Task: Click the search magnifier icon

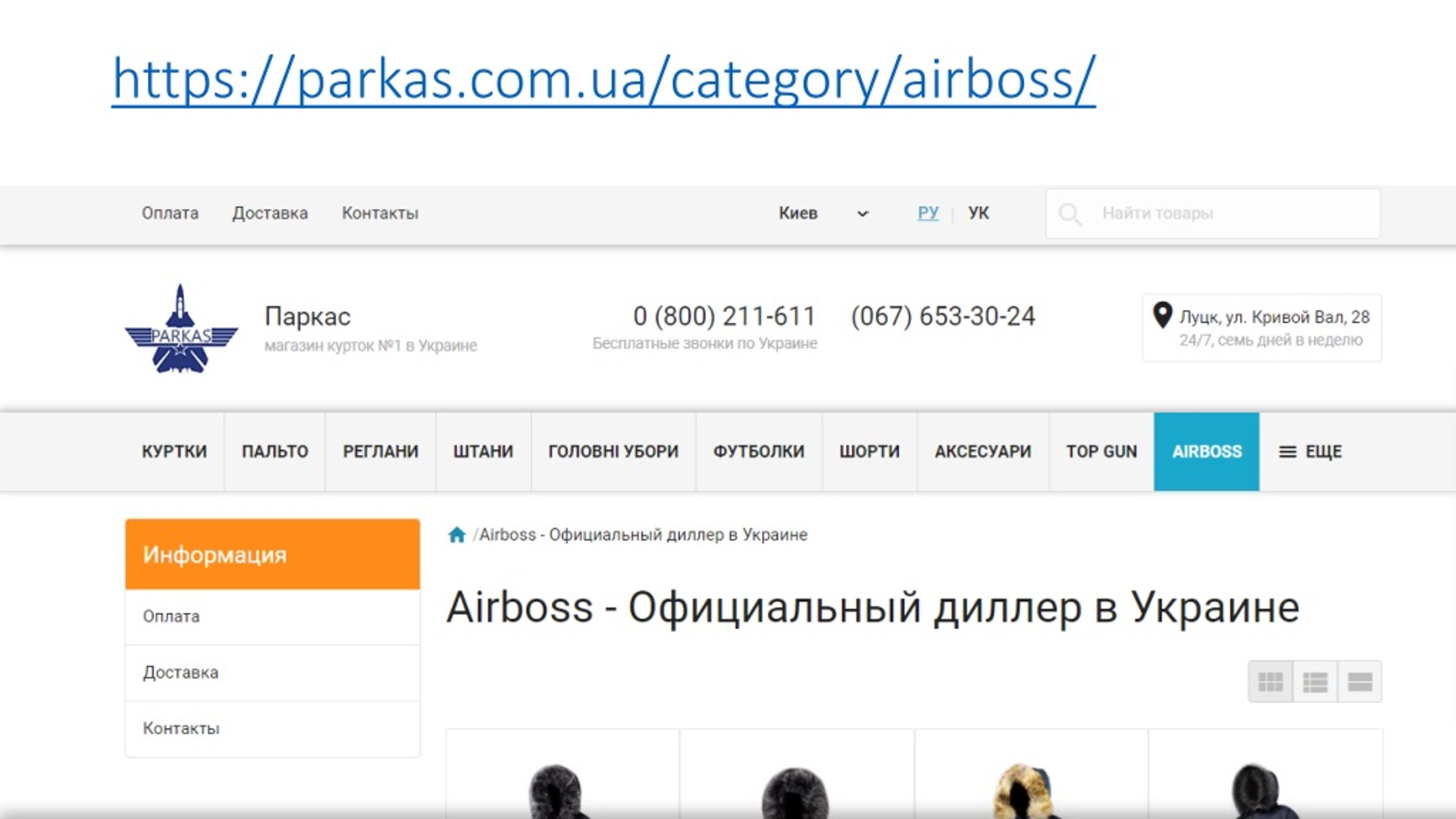Action: point(1070,214)
